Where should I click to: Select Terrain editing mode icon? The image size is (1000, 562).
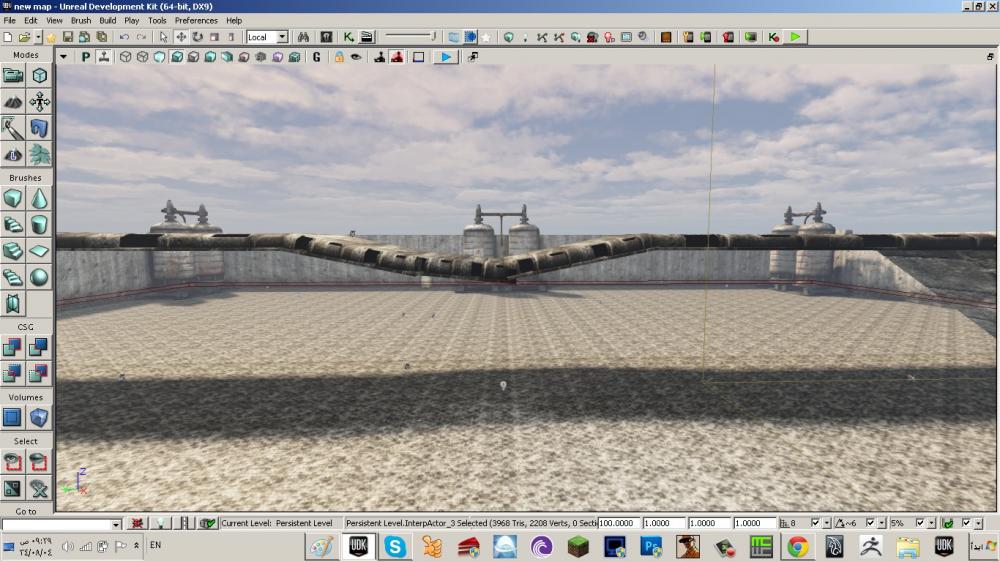13,102
